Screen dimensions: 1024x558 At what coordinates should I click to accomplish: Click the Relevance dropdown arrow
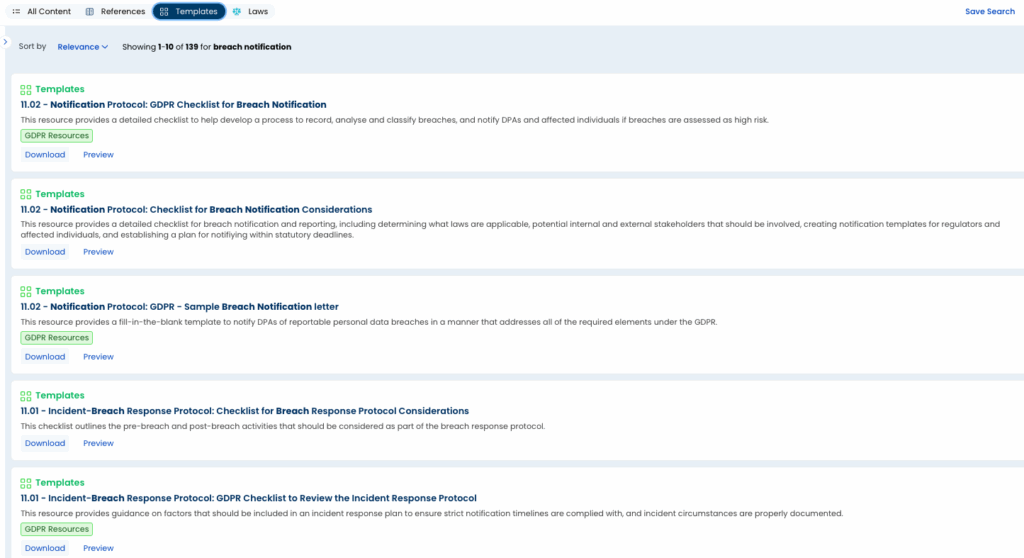point(104,47)
